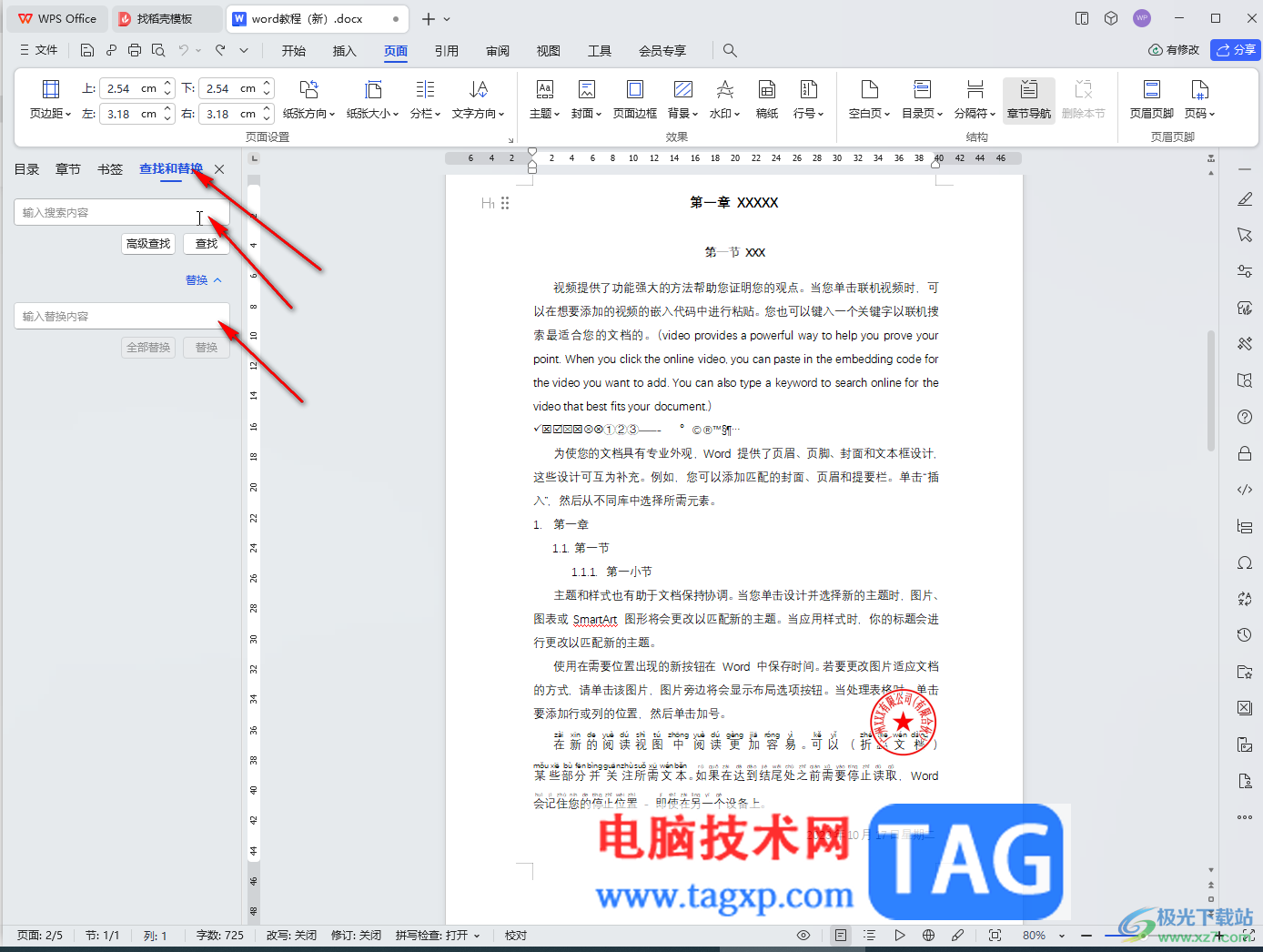Click the 水印 watermark icon

[x=725, y=89]
